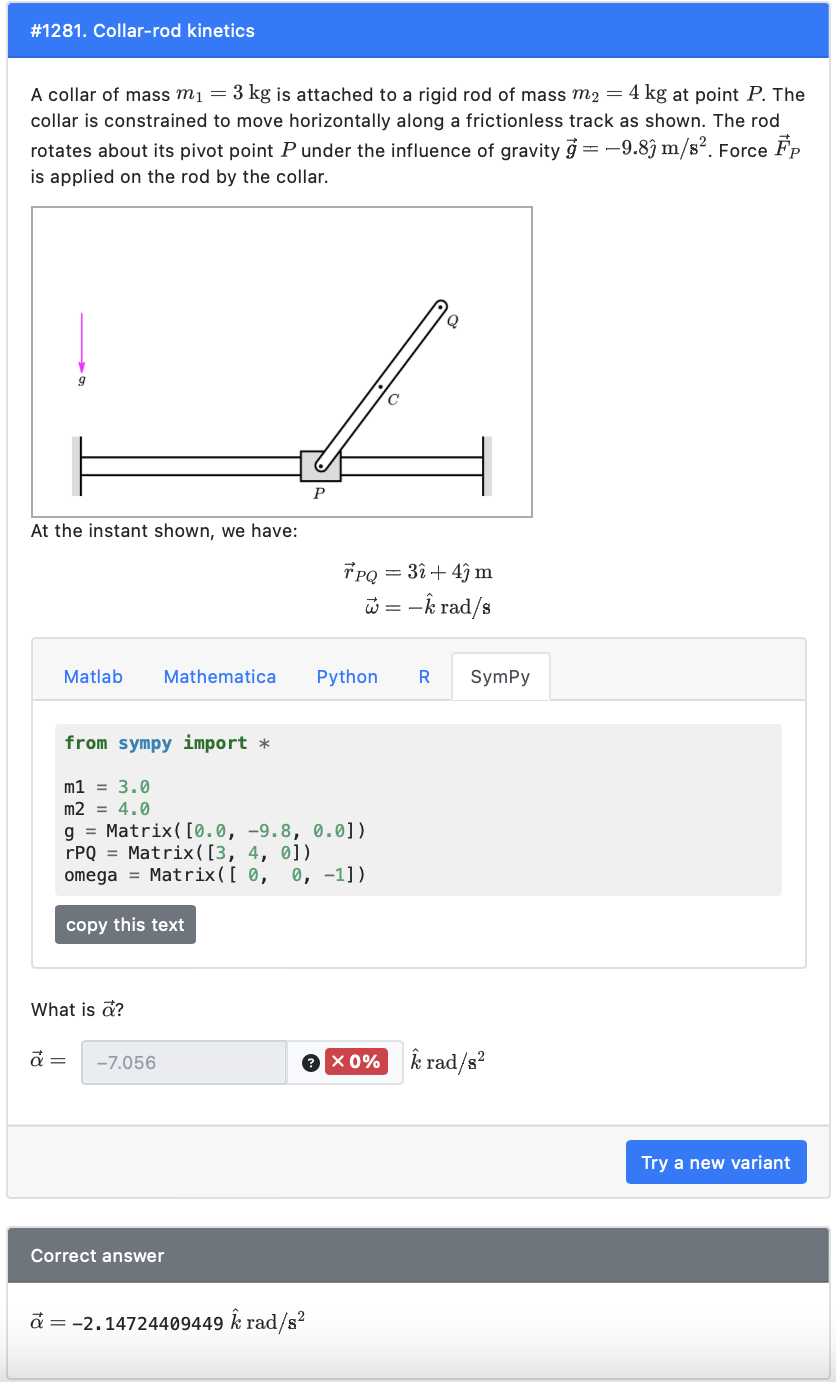This screenshot has height=1382, width=836.
Task: Click the #1281 Collar-rod kinetics title bar
Action: point(140,31)
